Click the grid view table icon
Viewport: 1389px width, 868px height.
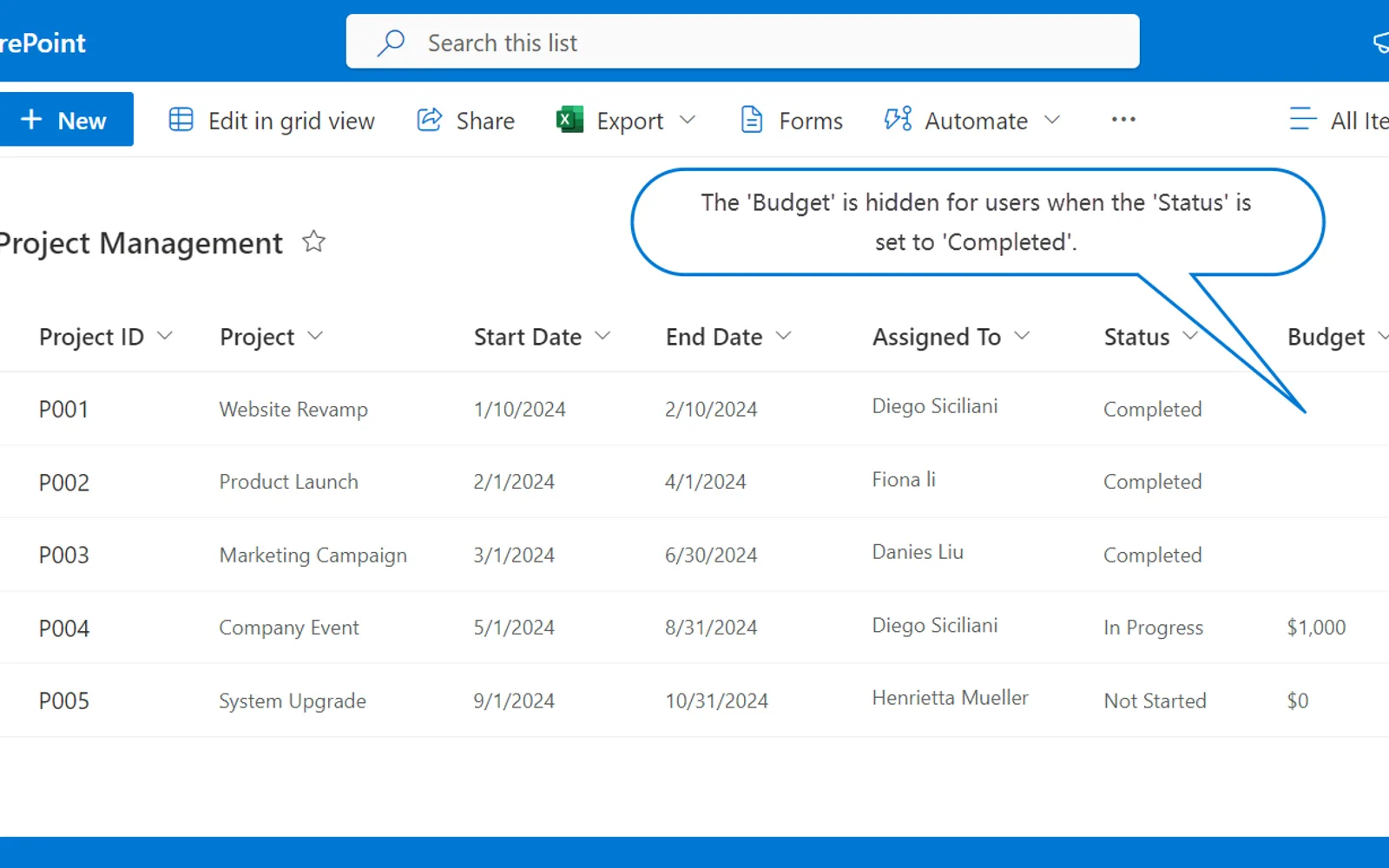tap(181, 120)
